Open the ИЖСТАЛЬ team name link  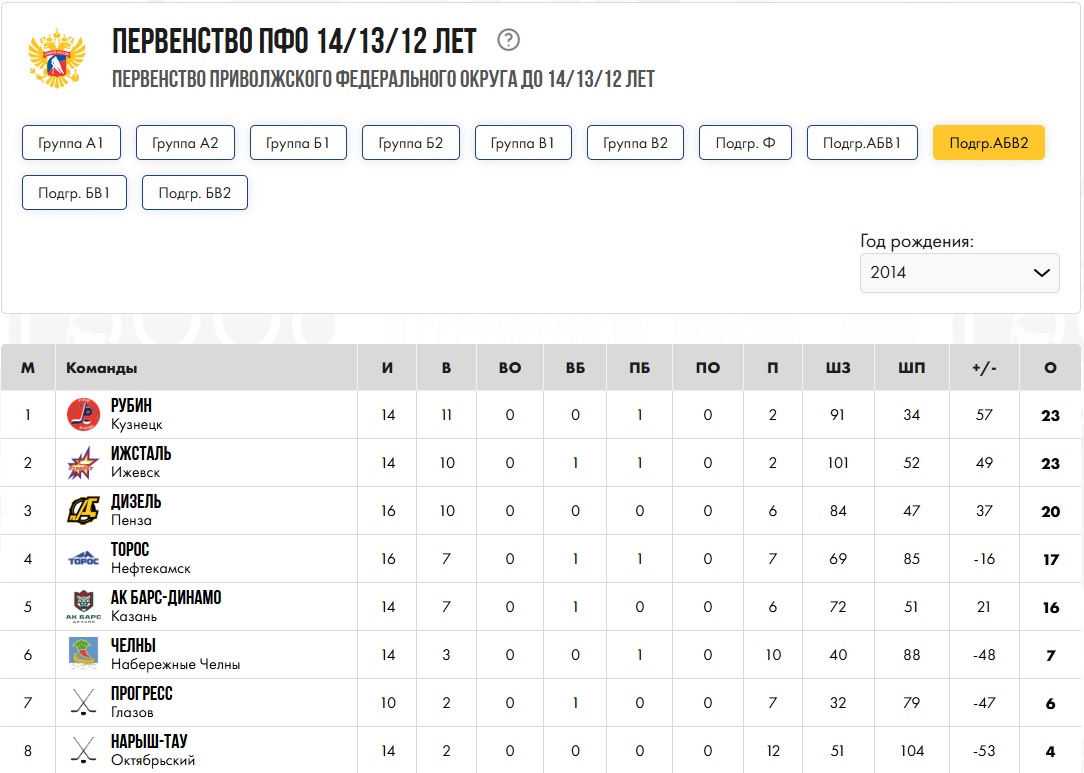click(141, 453)
